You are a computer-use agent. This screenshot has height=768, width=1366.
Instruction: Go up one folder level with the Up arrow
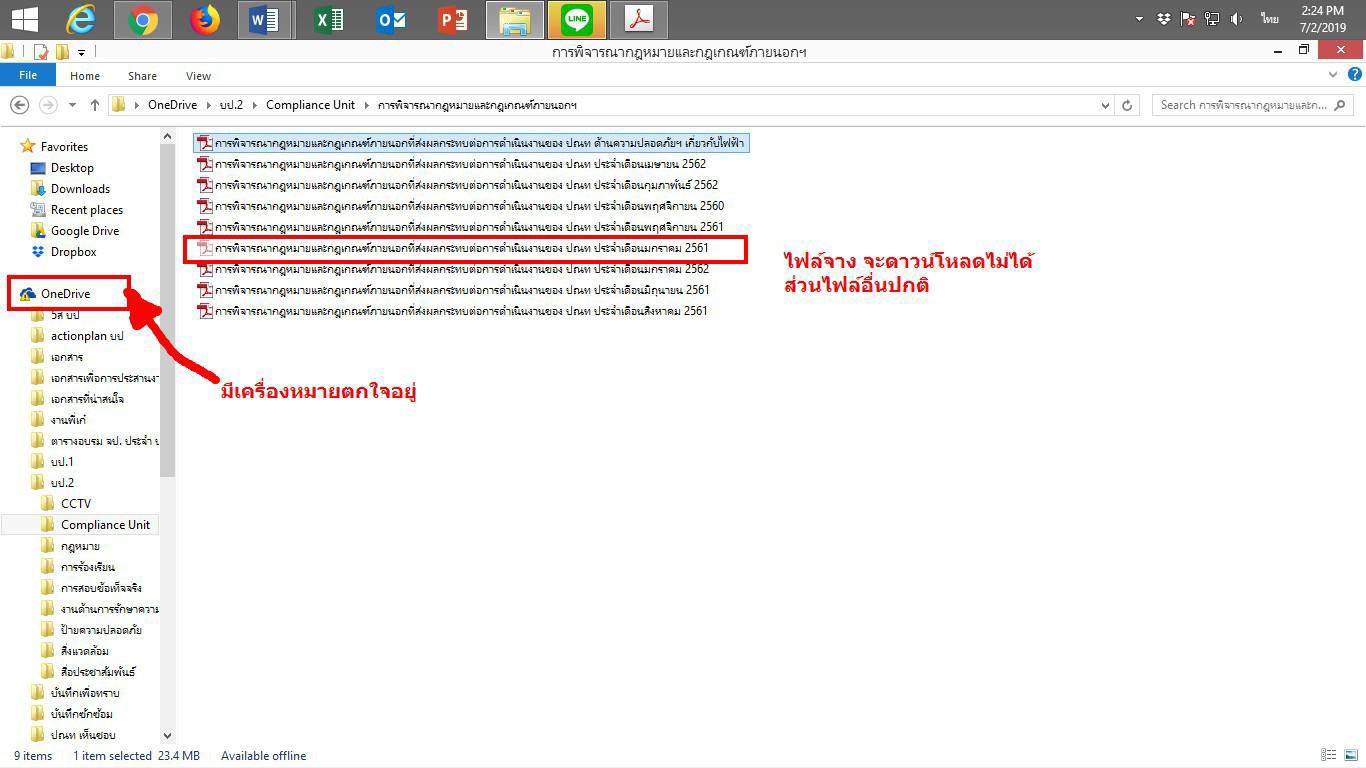(95, 105)
